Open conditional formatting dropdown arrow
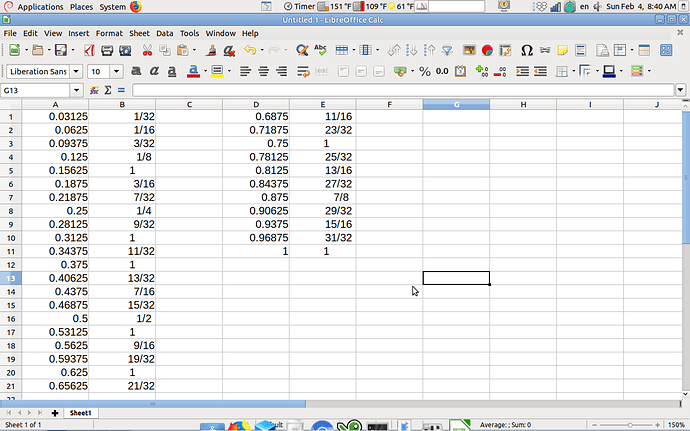690x431 pixels. (649, 71)
